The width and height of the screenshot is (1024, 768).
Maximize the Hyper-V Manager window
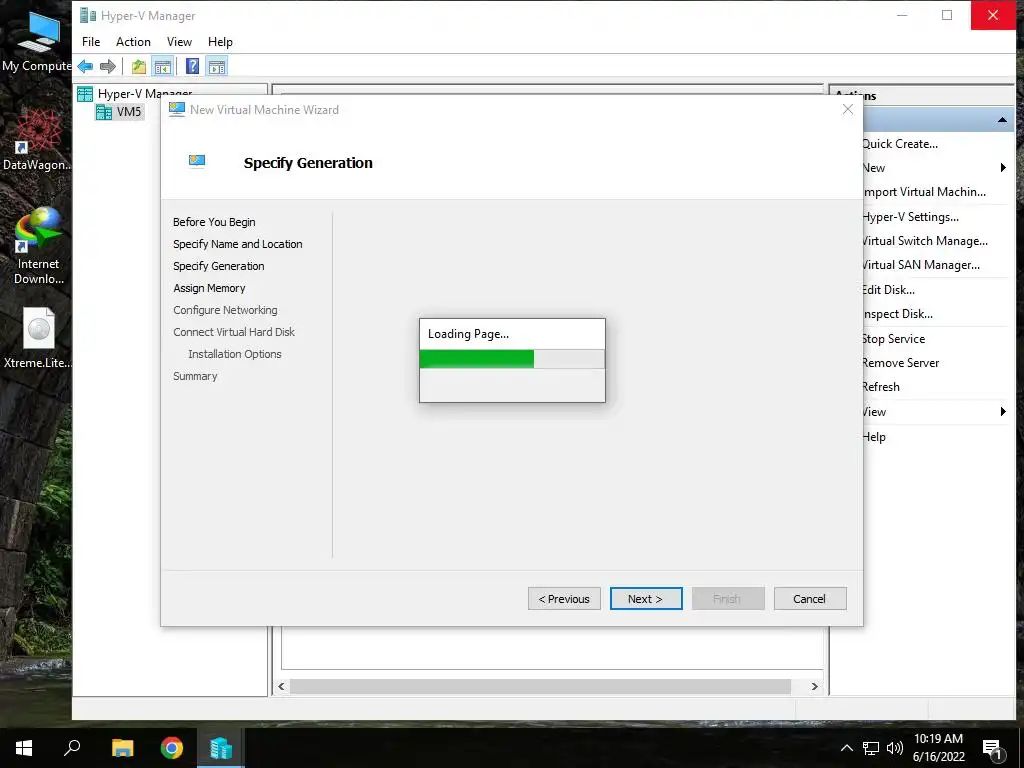pos(947,16)
